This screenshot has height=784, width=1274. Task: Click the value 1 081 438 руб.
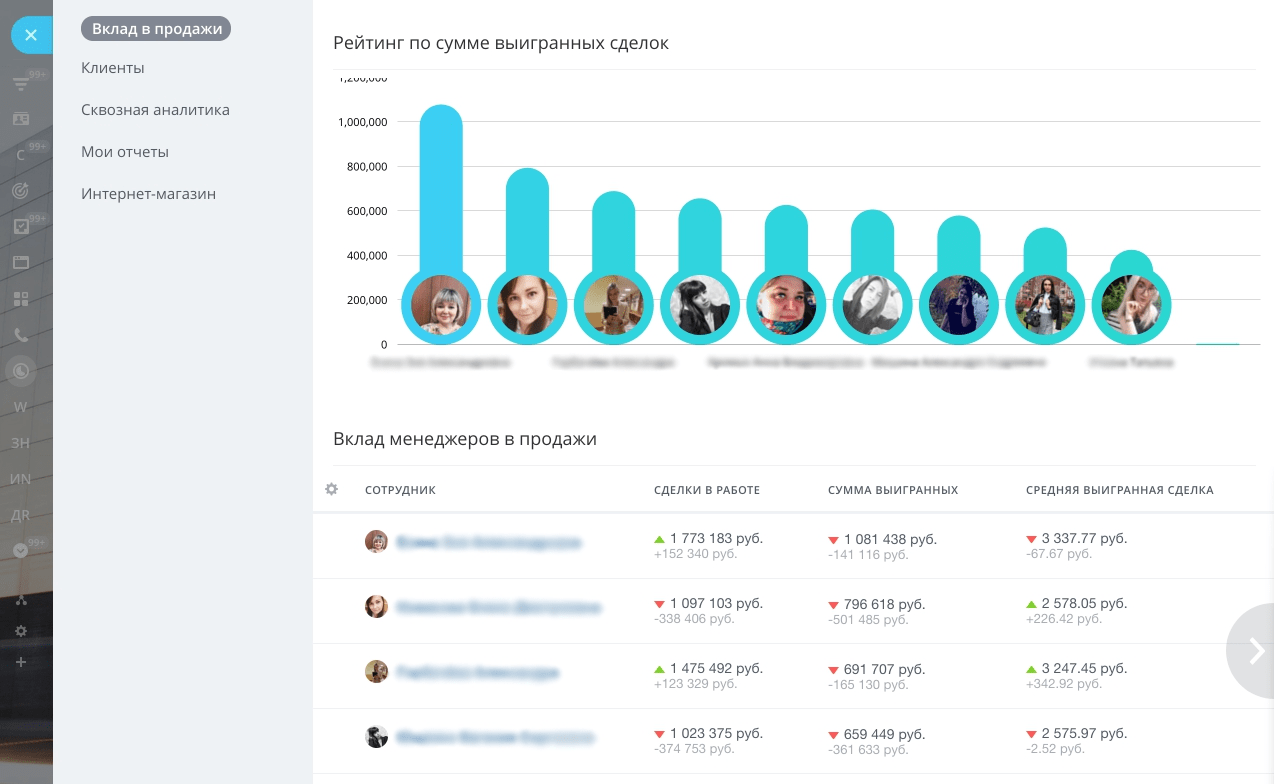point(890,539)
